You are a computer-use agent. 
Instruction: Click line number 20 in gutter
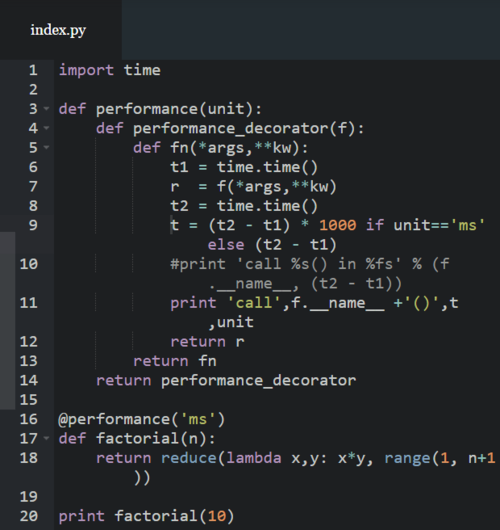click(29, 516)
